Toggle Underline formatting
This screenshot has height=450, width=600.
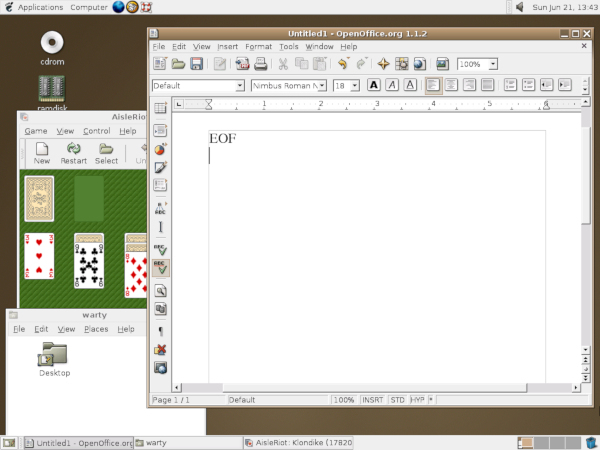tap(410, 85)
